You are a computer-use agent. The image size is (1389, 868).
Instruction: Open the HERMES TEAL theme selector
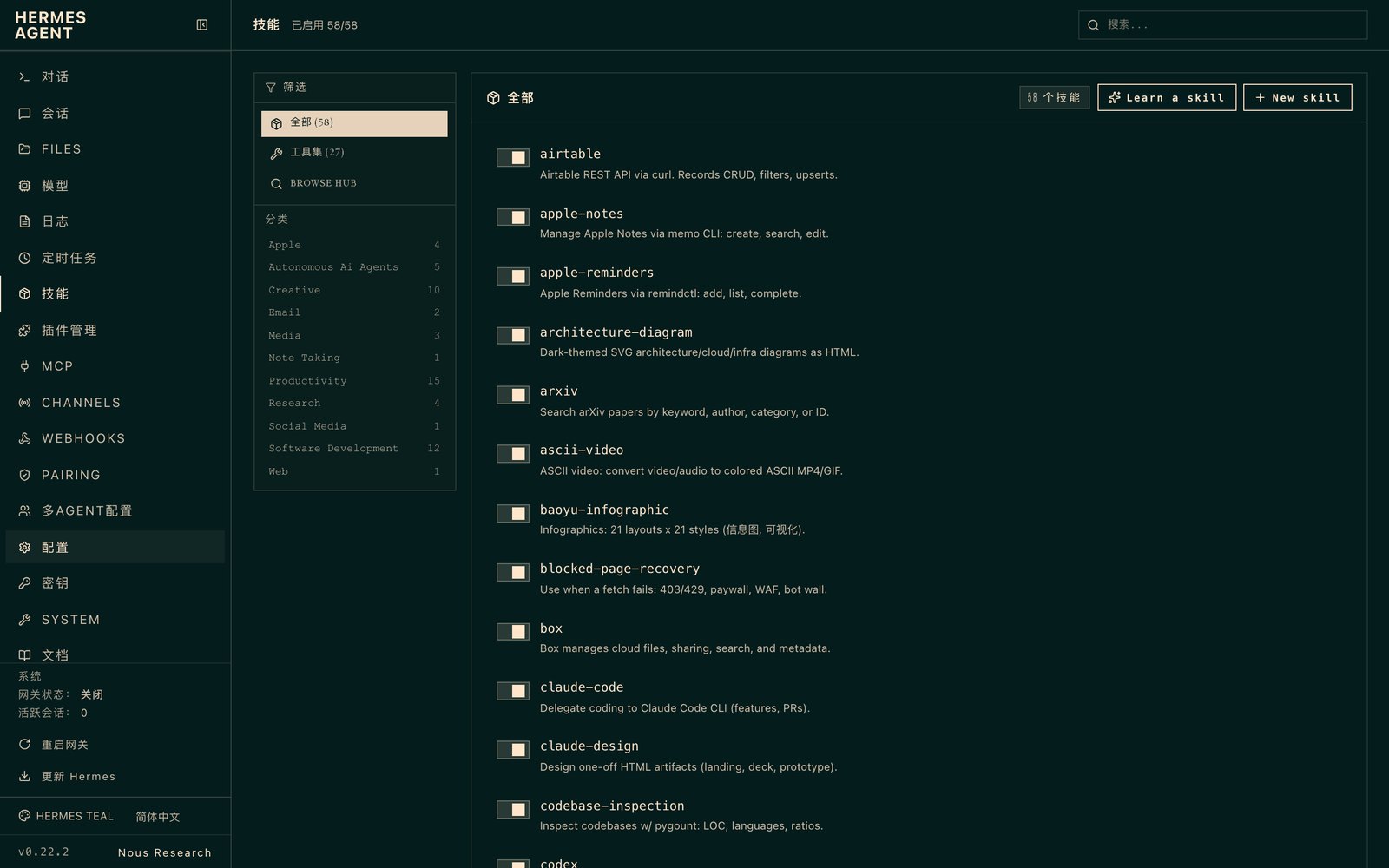66,816
